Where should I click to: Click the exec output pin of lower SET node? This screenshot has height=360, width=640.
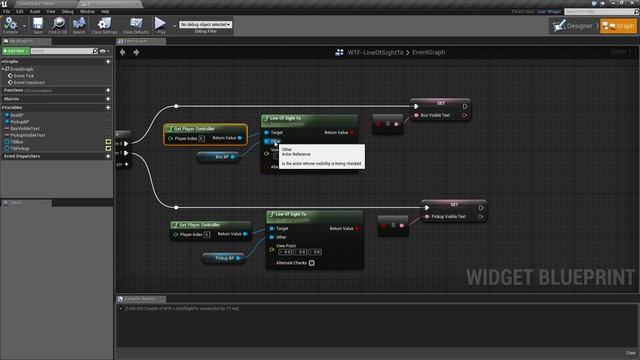[481, 208]
